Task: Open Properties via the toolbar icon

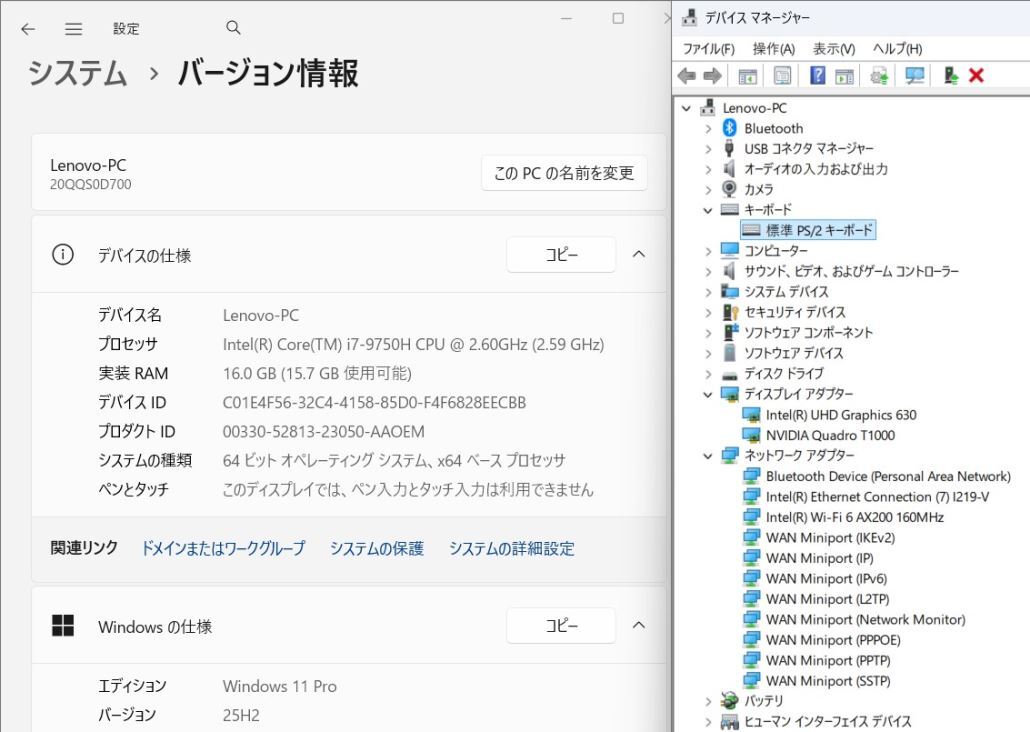Action: [782, 75]
